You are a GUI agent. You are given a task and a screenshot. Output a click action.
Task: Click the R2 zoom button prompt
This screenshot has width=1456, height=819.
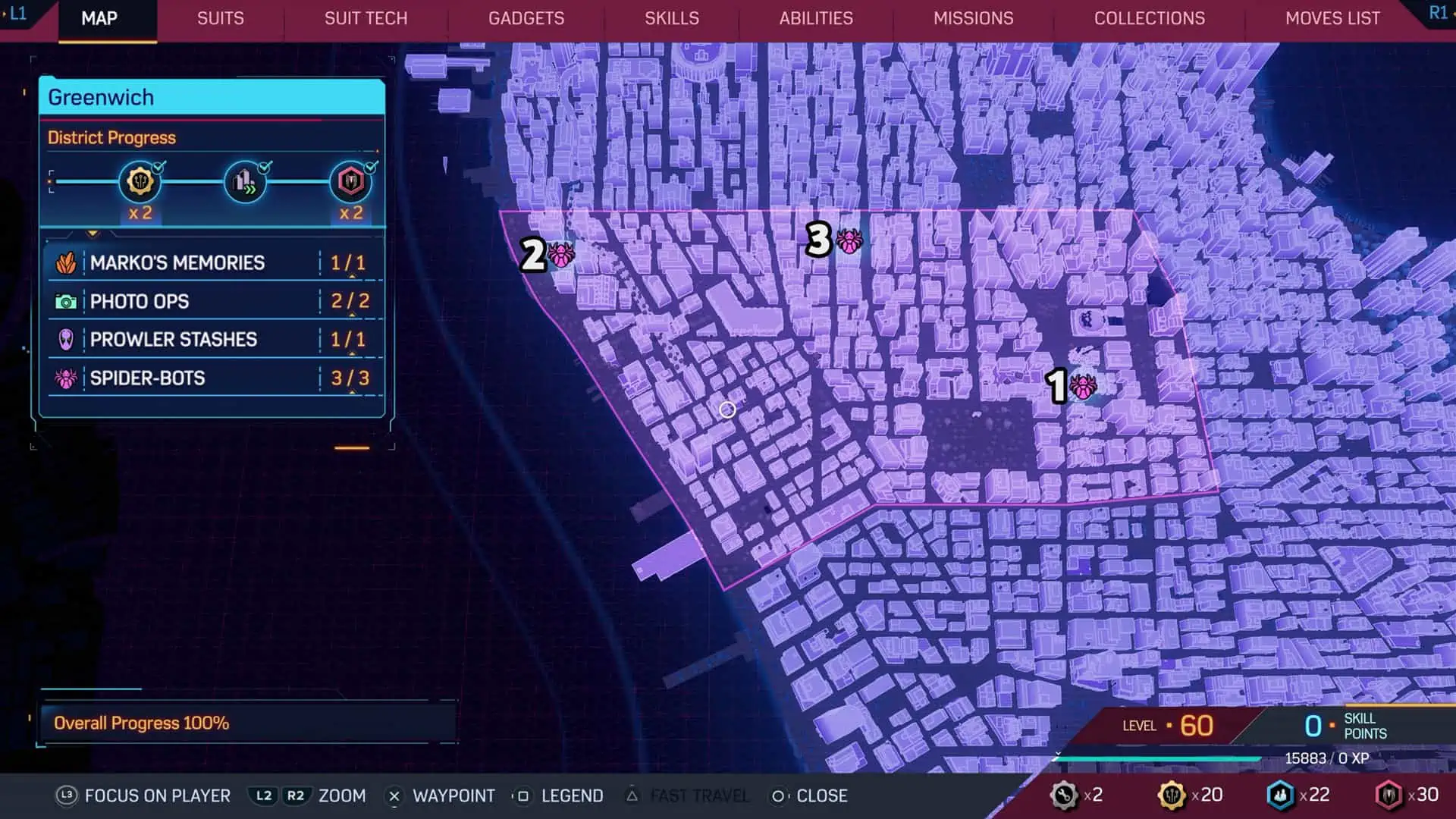click(x=296, y=795)
